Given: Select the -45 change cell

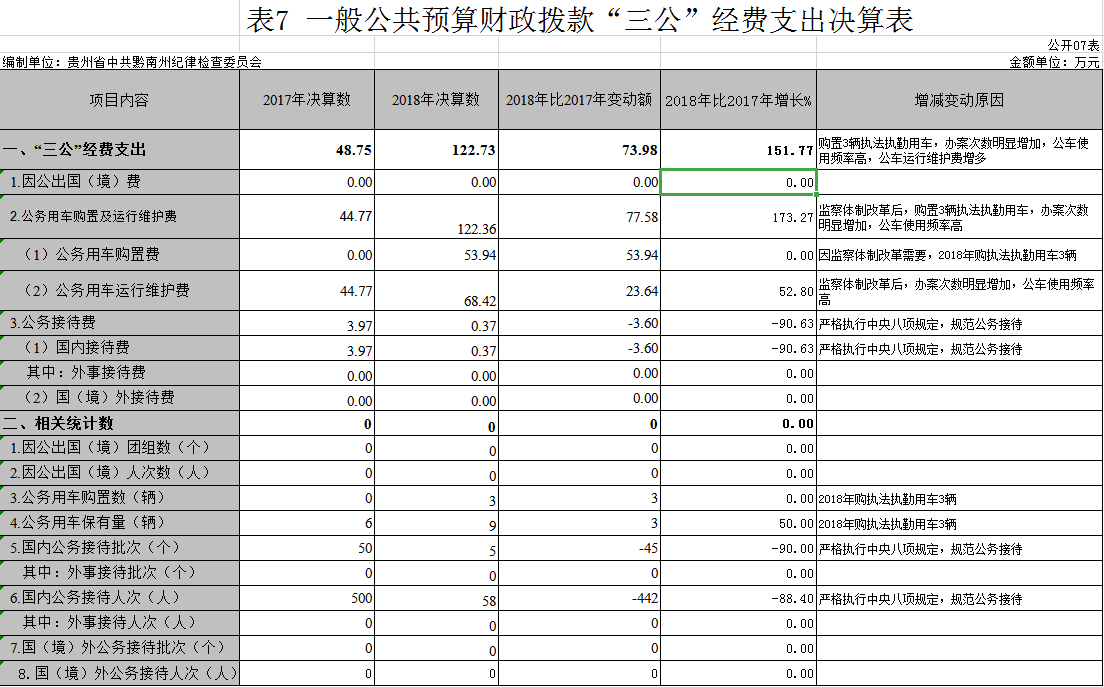Looking at the screenshot, I should [x=579, y=548].
